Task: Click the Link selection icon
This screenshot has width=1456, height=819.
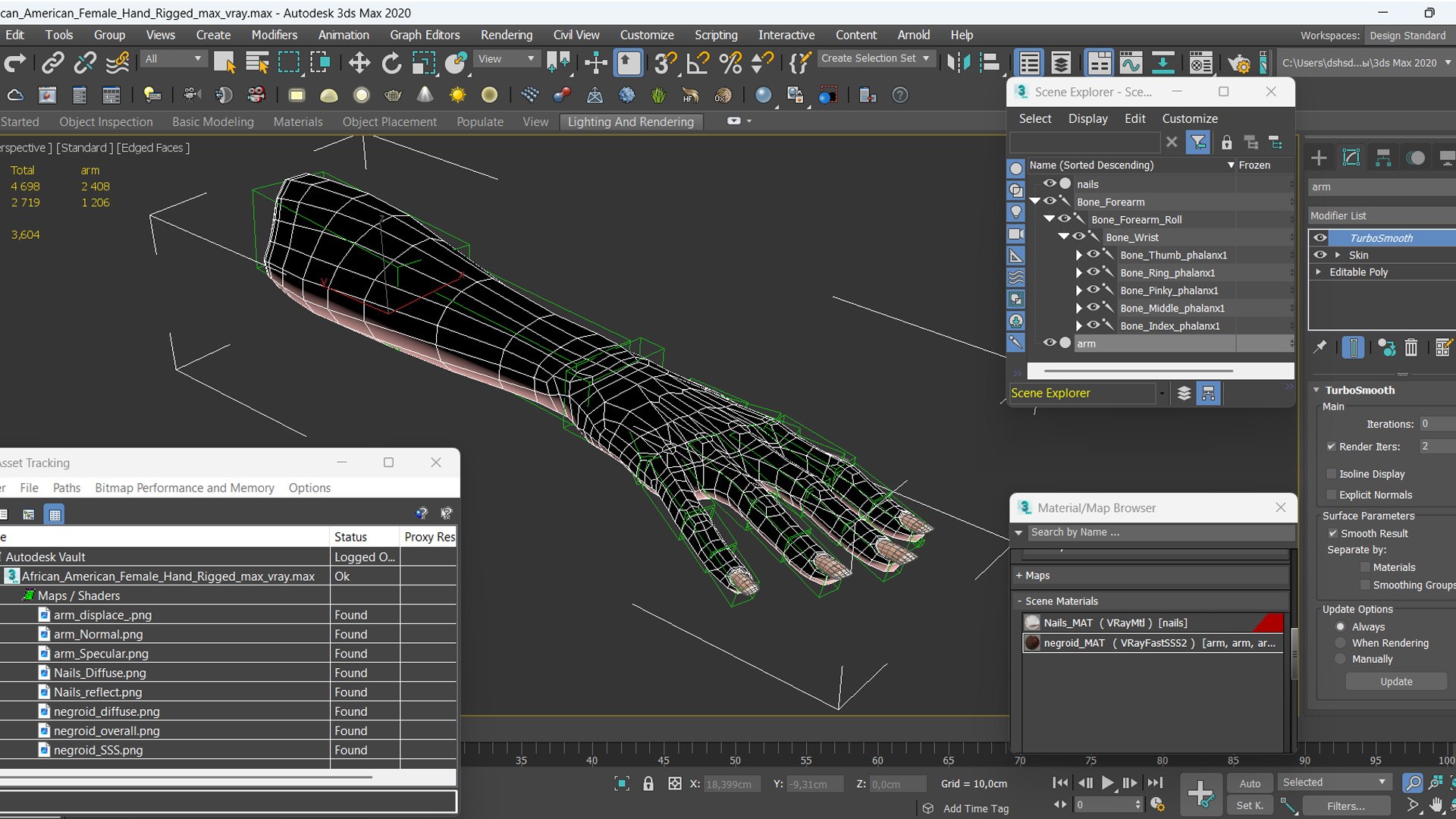Action: [x=52, y=63]
